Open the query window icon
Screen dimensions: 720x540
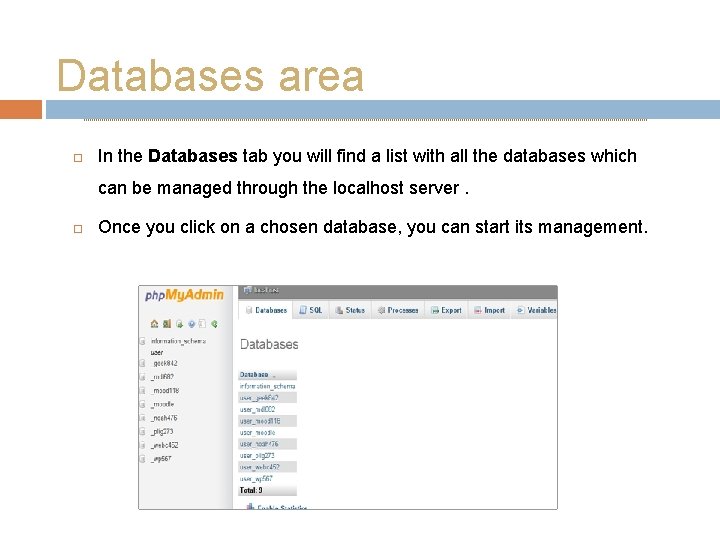[179, 324]
